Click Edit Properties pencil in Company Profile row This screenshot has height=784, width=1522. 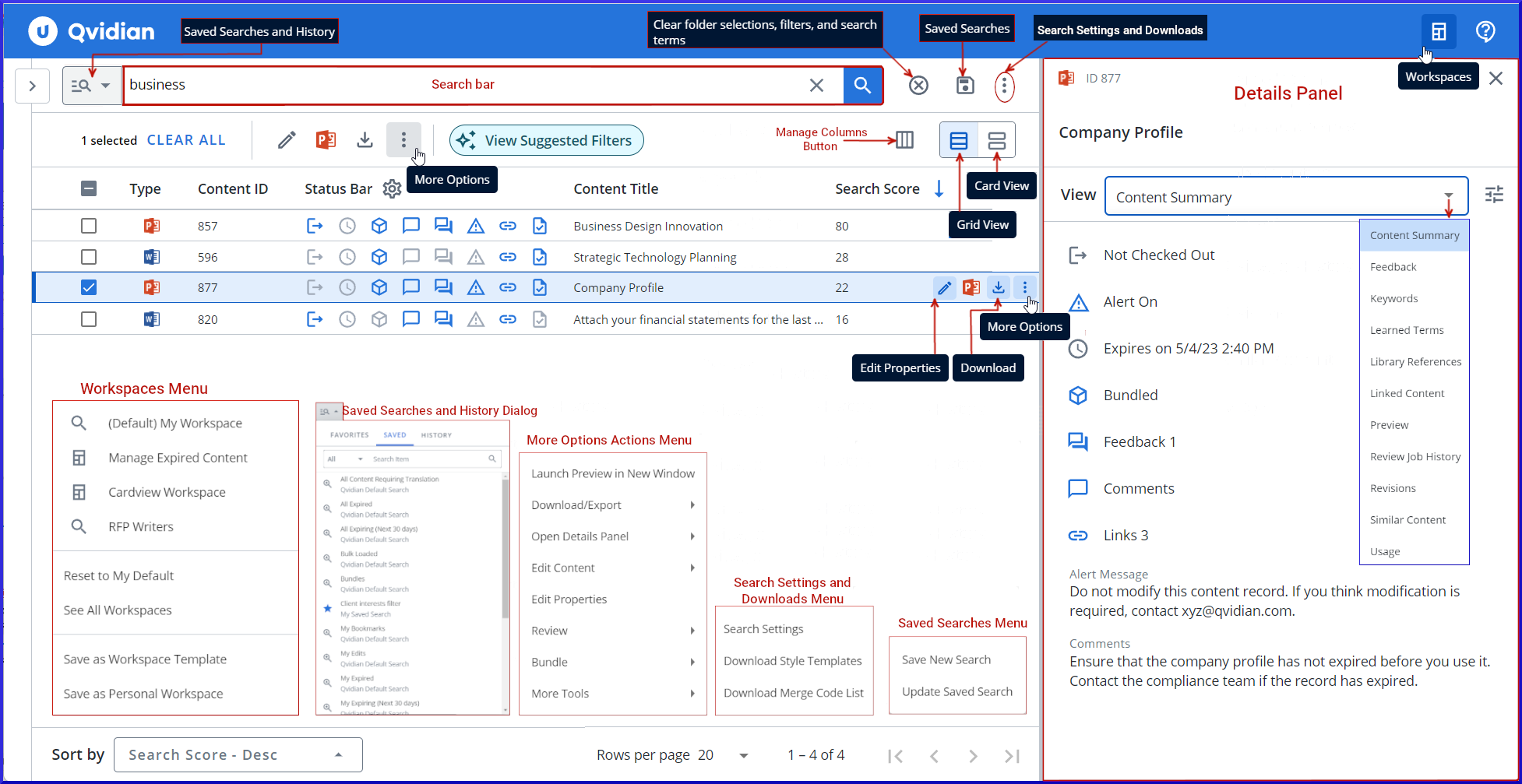point(944,288)
